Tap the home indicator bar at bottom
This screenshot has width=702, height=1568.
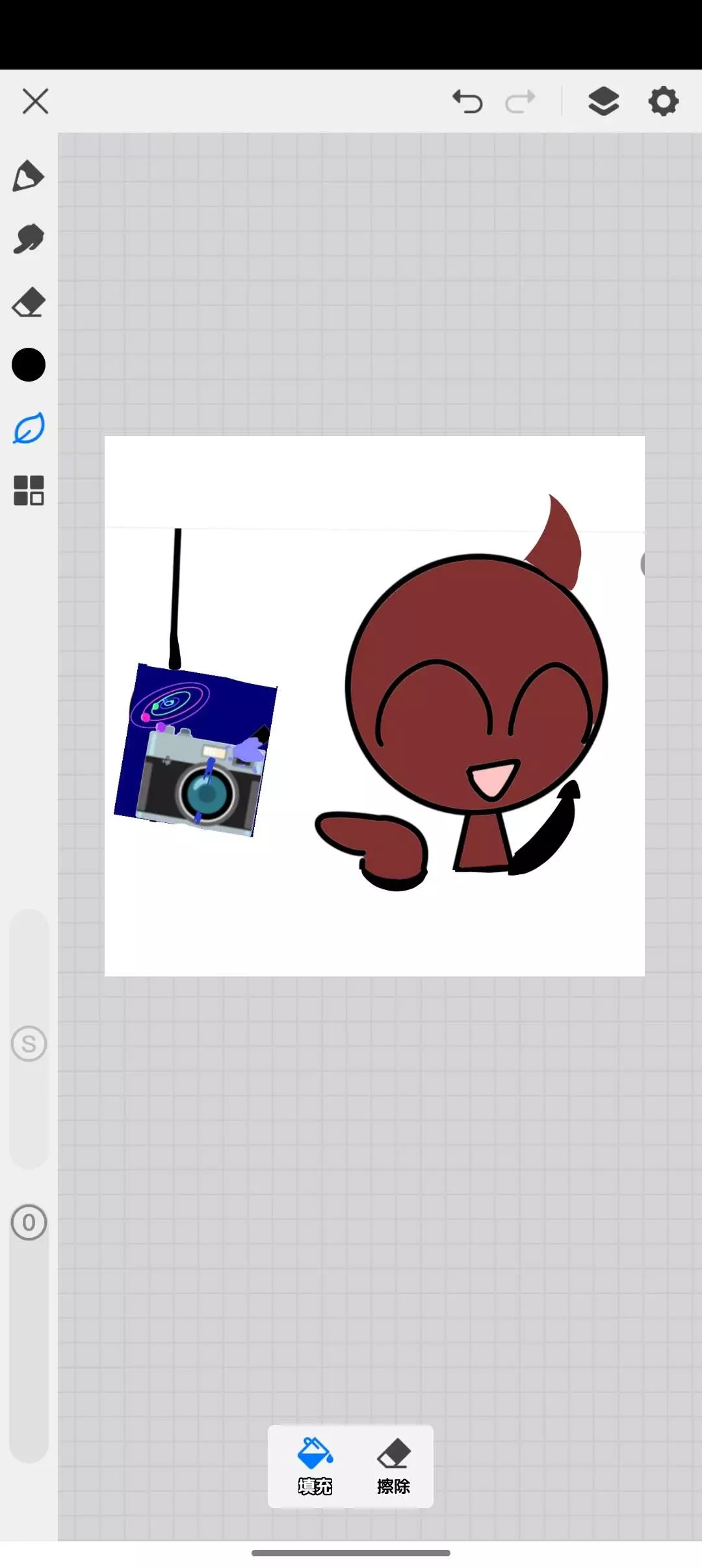point(351,1552)
